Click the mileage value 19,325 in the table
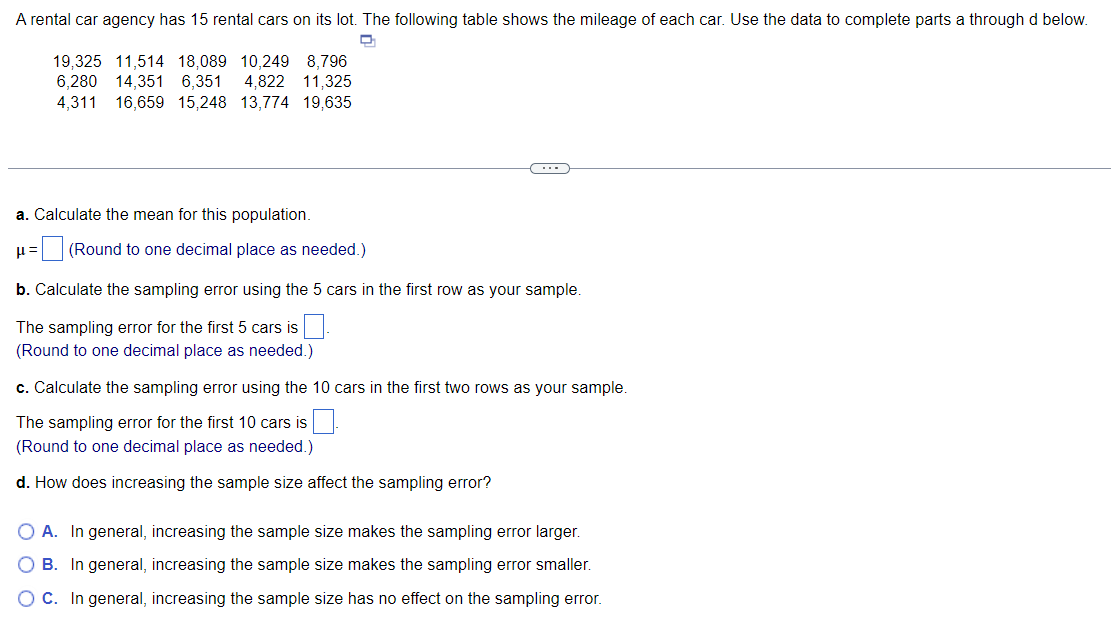 (76, 61)
